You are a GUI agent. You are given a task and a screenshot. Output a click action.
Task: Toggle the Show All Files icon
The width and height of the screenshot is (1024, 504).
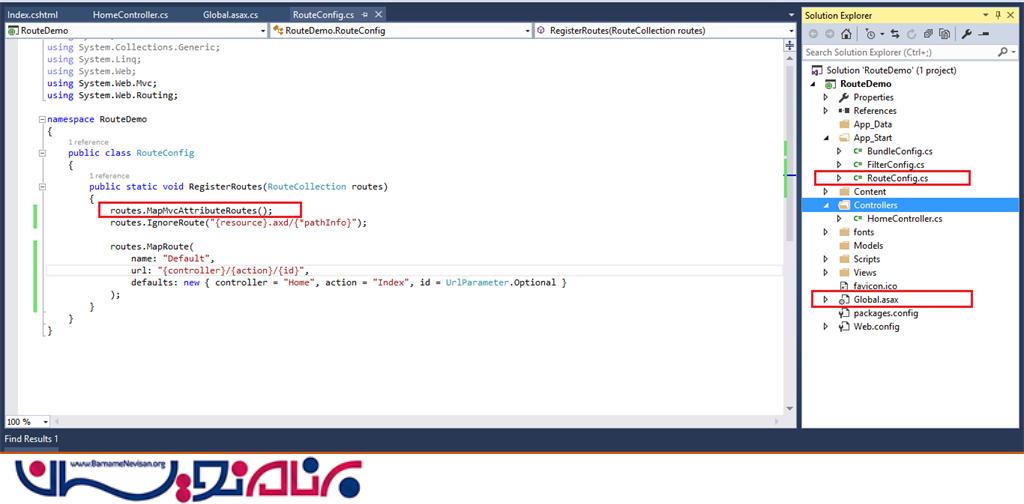(x=944, y=34)
